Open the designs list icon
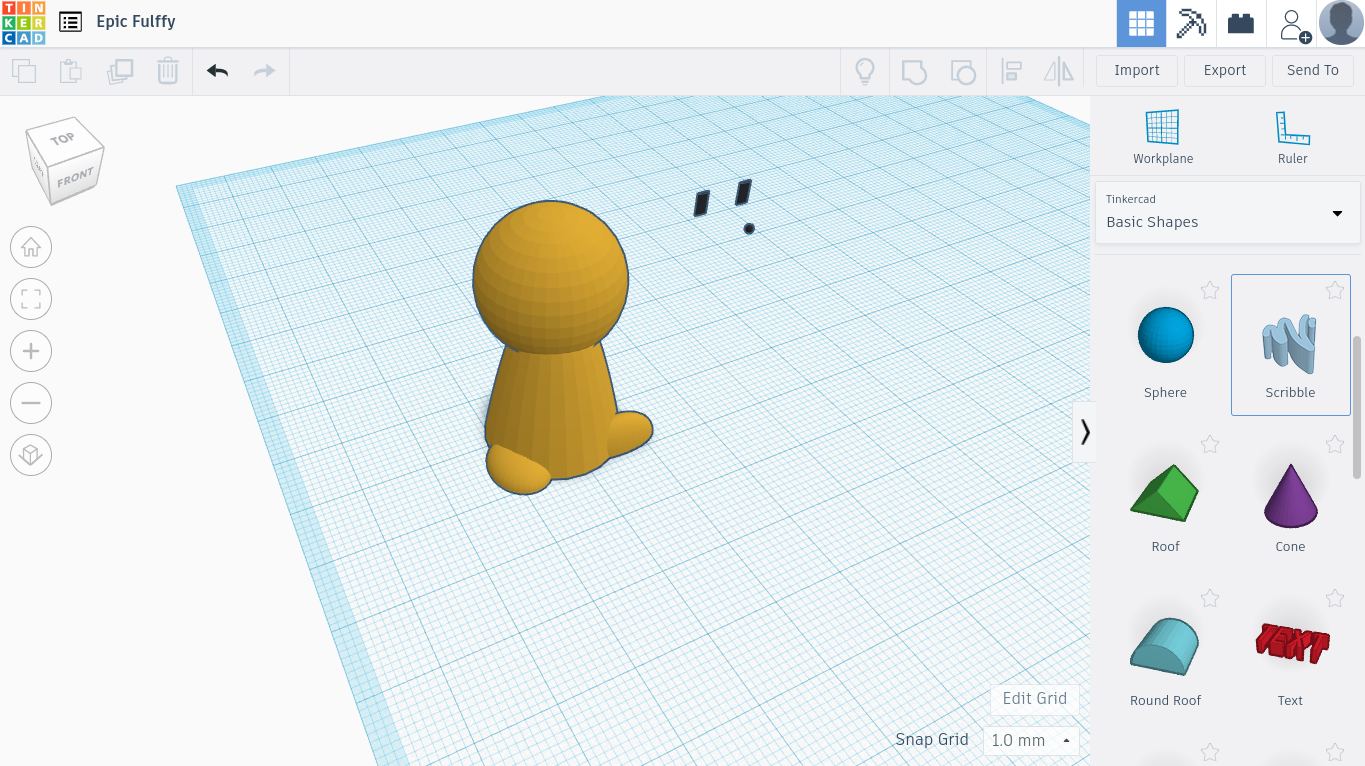Viewport: 1365px width, 766px height. point(70,22)
